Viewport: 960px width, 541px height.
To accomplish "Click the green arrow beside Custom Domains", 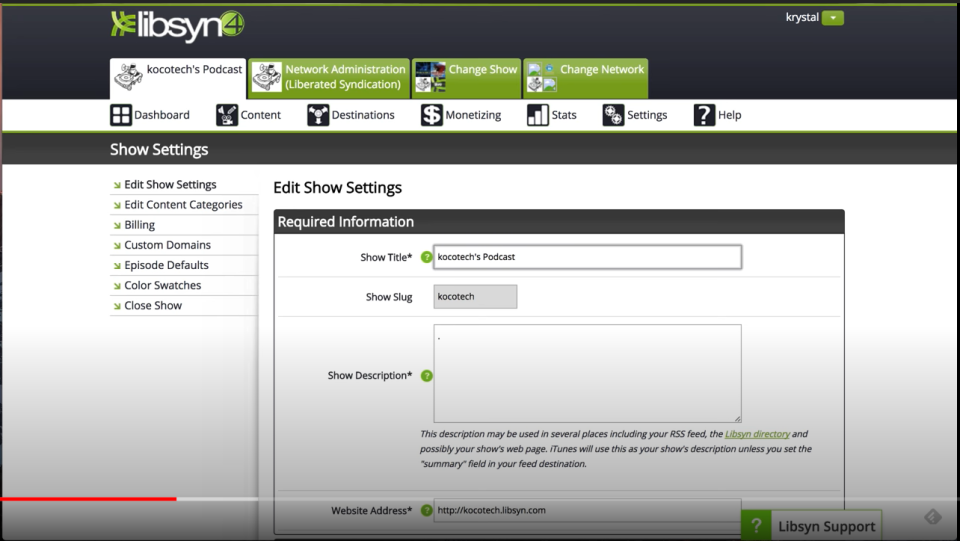I will click(x=117, y=246).
